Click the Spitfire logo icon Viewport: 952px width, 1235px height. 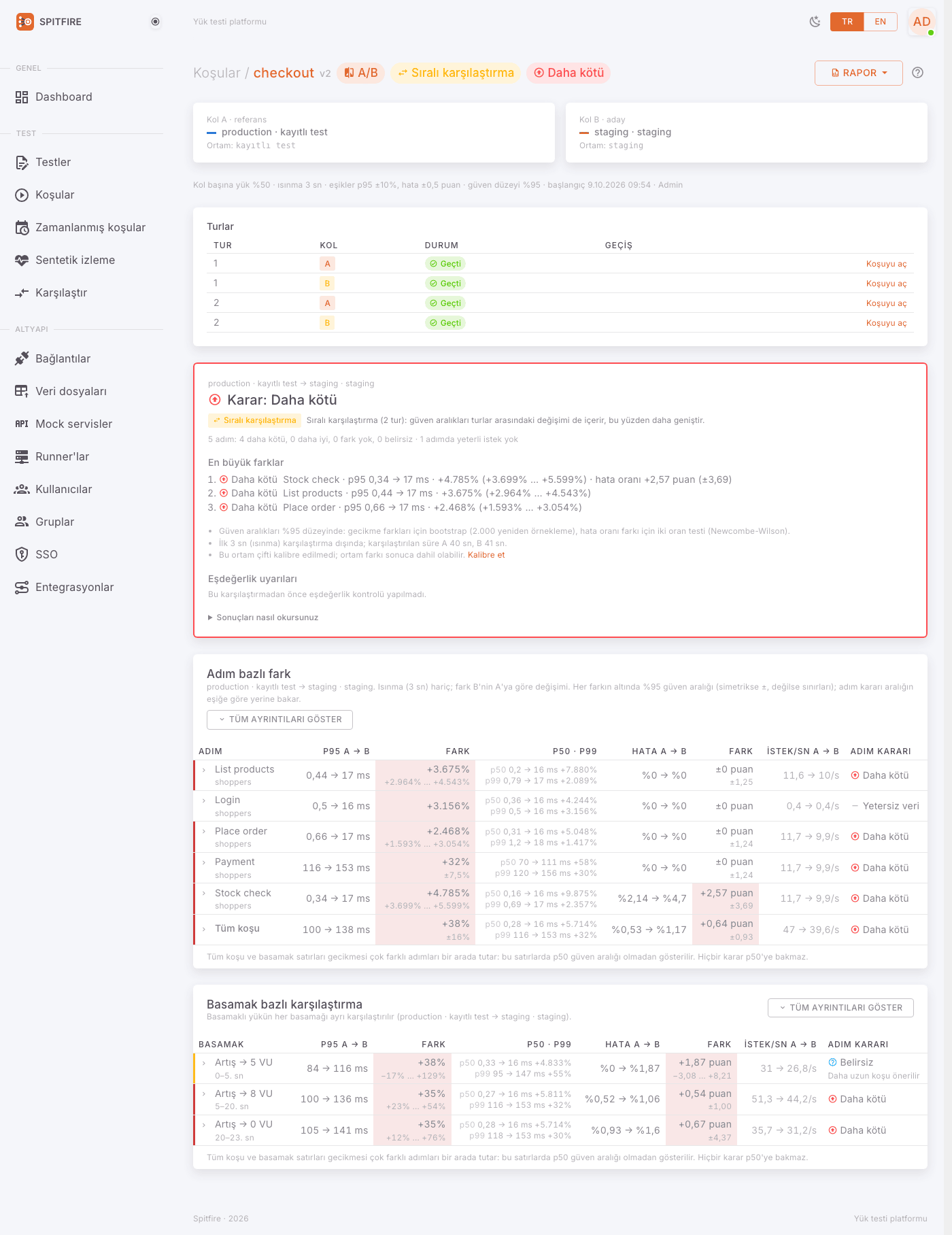(24, 22)
